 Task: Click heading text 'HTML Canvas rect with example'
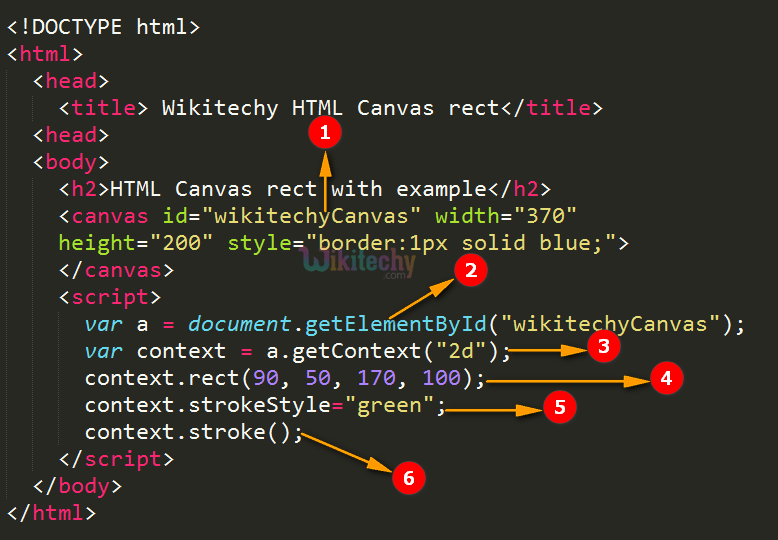[298, 189]
